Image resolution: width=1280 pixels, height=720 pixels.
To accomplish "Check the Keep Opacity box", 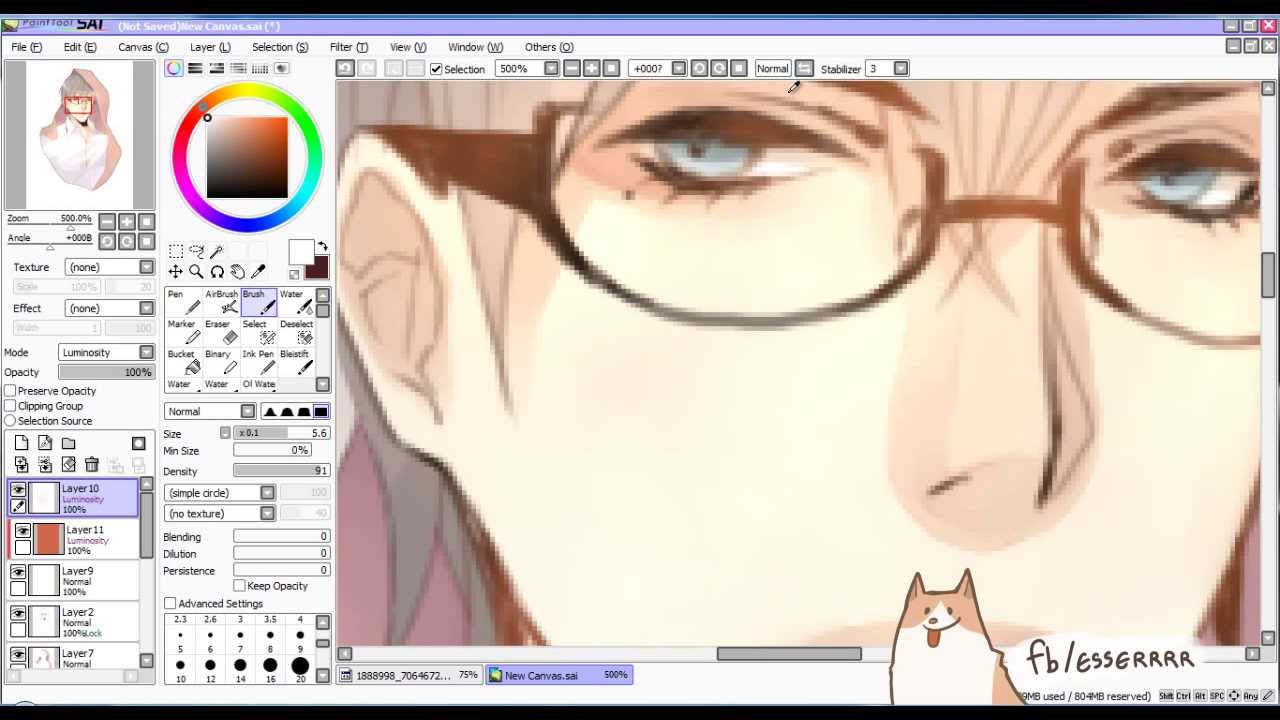I will (x=240, y=586).
